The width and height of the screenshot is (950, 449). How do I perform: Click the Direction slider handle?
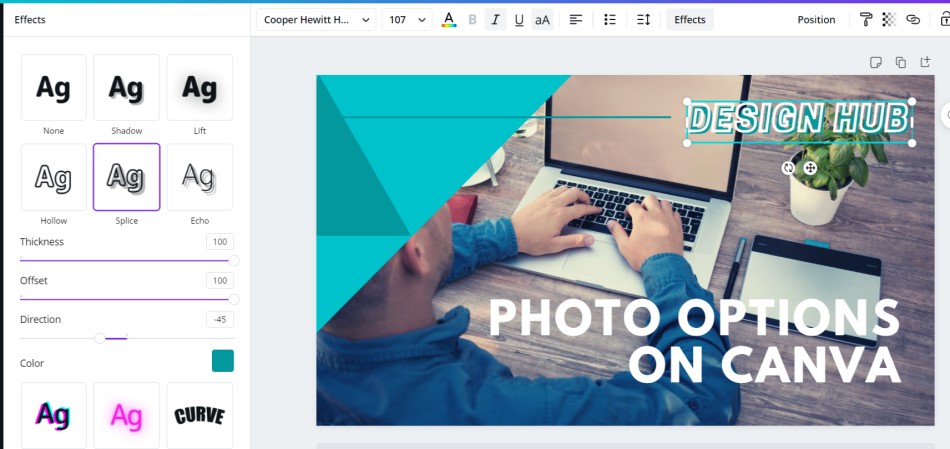100,338
